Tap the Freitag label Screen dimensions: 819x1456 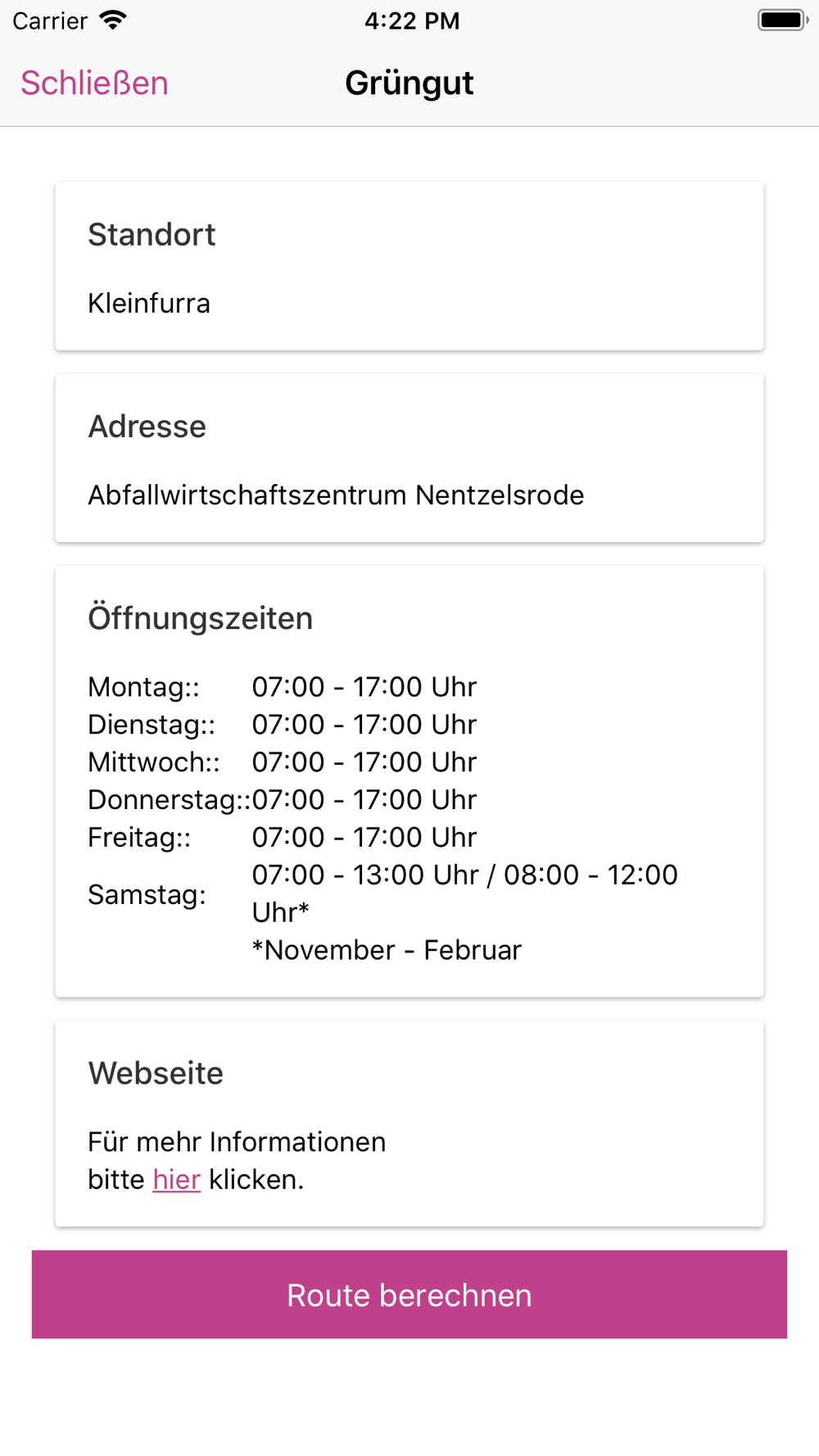(138, 838)
